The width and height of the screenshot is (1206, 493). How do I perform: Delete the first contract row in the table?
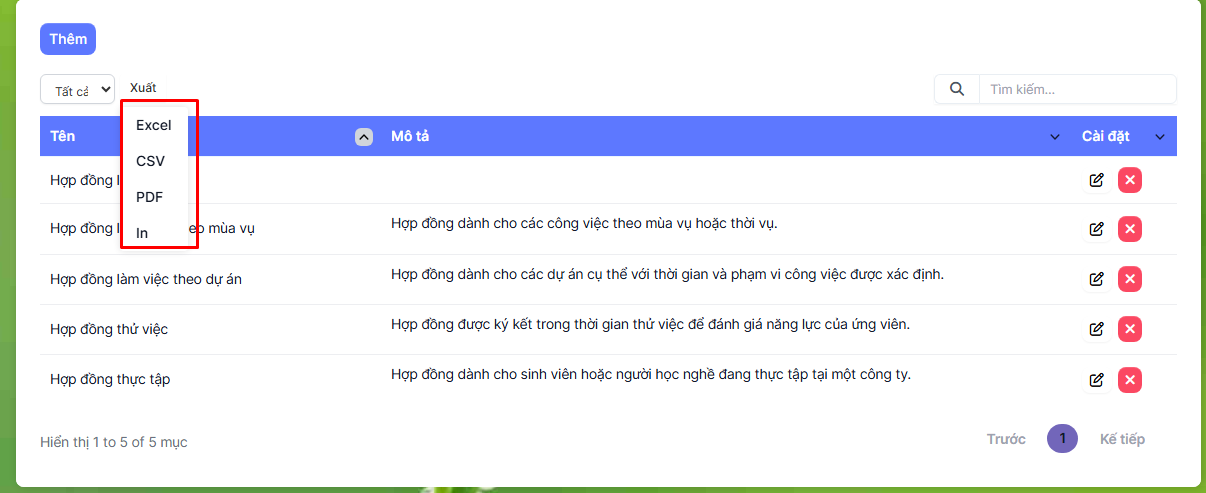point(1130,180)
